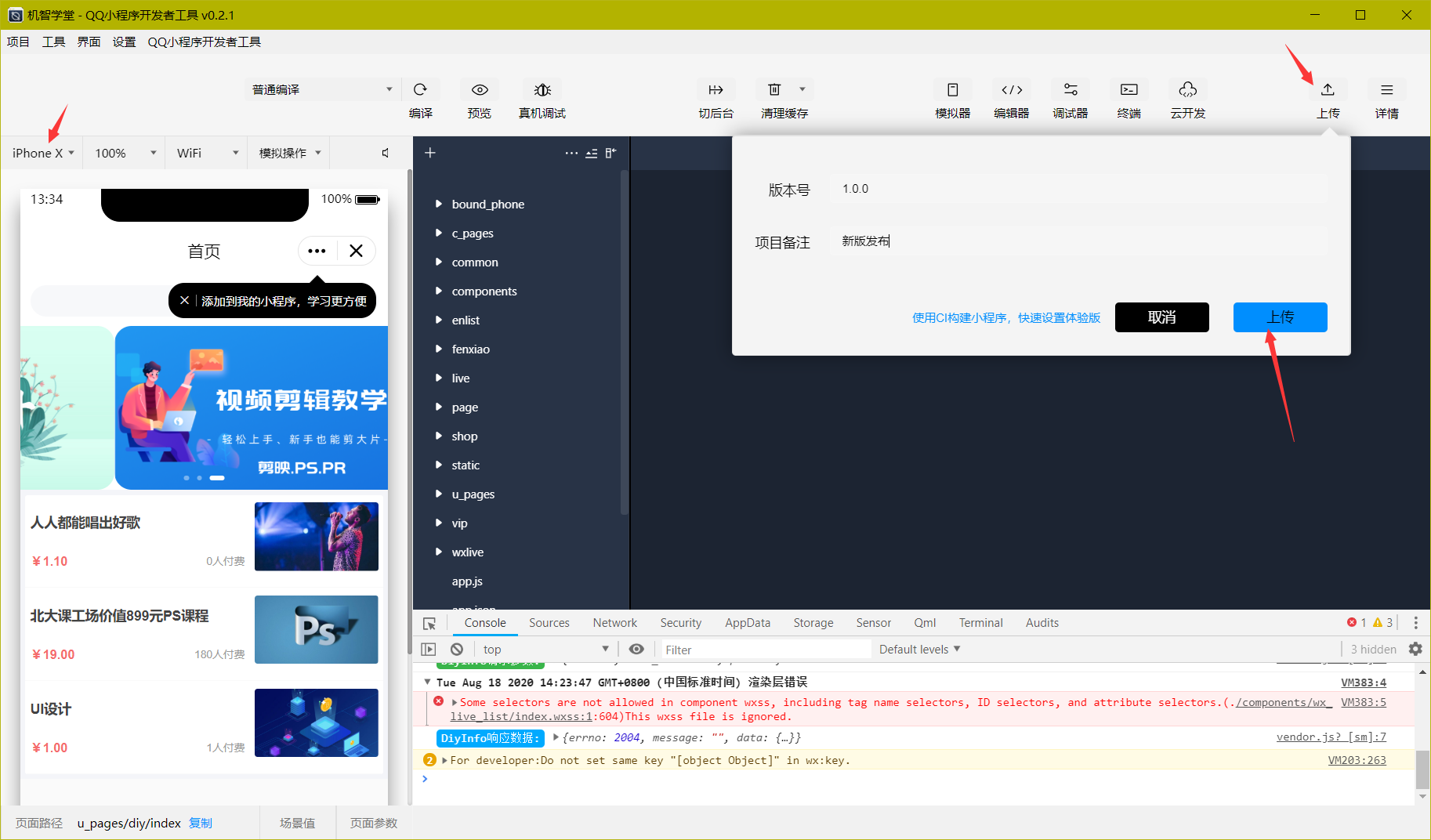Open the VM383:5 source link
The image size is (1431, 840).
click(x=1363, y=702)
